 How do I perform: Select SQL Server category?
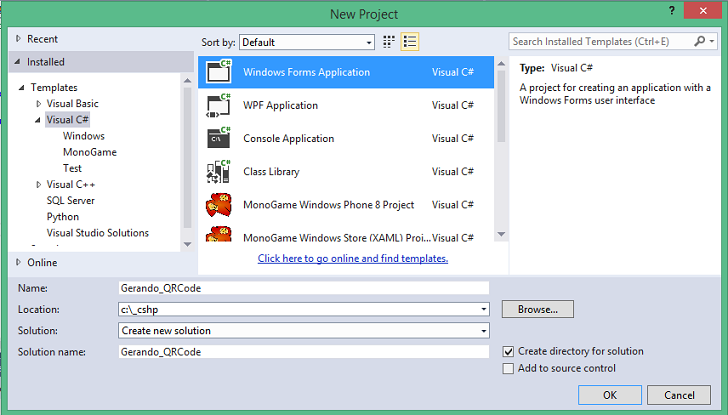click(71, 201)
